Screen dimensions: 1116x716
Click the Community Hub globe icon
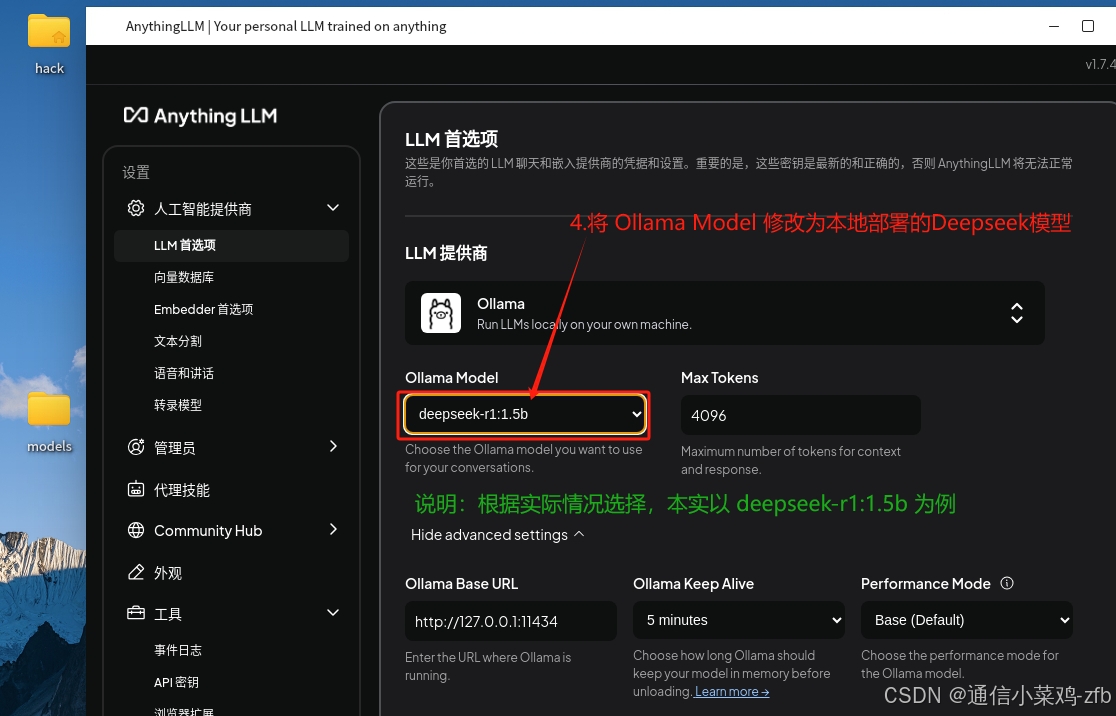click(135, 530)
